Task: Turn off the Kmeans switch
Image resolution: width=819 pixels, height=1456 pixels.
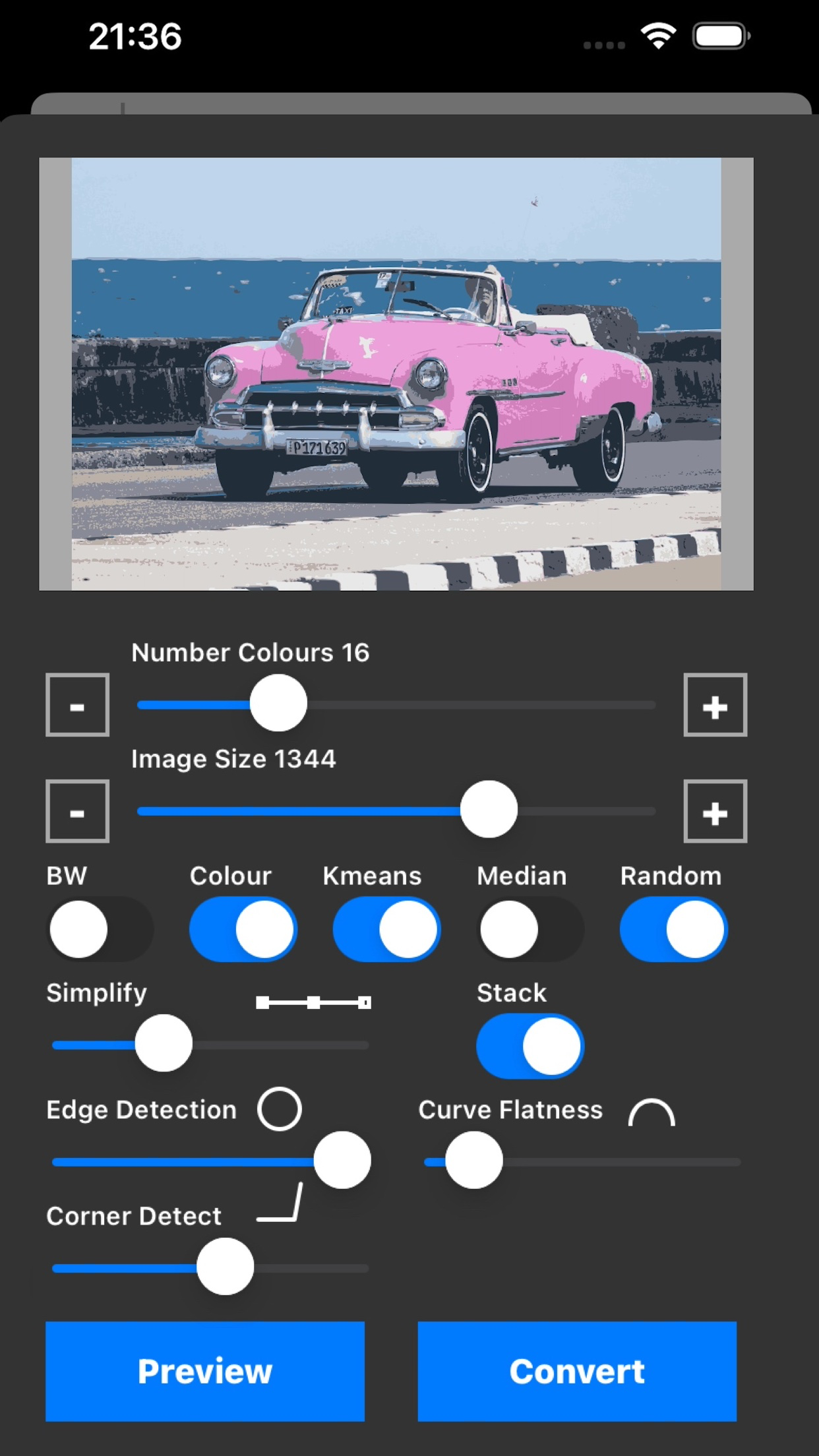Action: tap(387, 929)
